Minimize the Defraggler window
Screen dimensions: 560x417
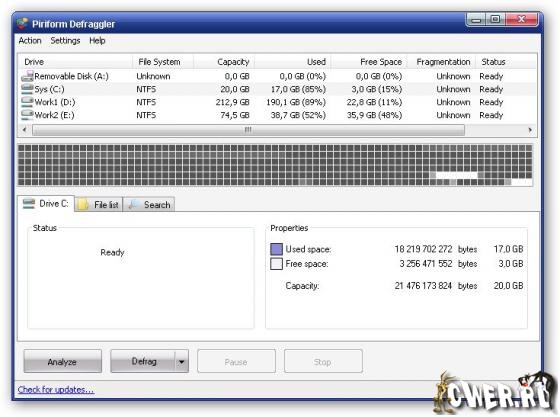476,20
